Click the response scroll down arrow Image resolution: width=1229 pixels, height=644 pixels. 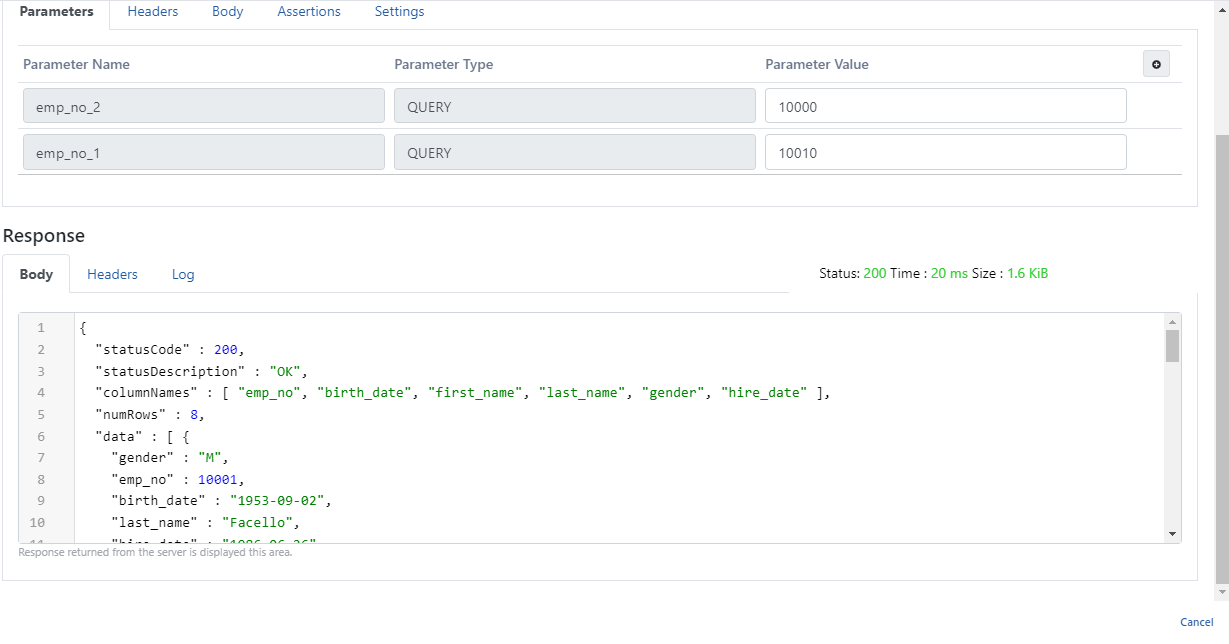(x=1173, y=534)
